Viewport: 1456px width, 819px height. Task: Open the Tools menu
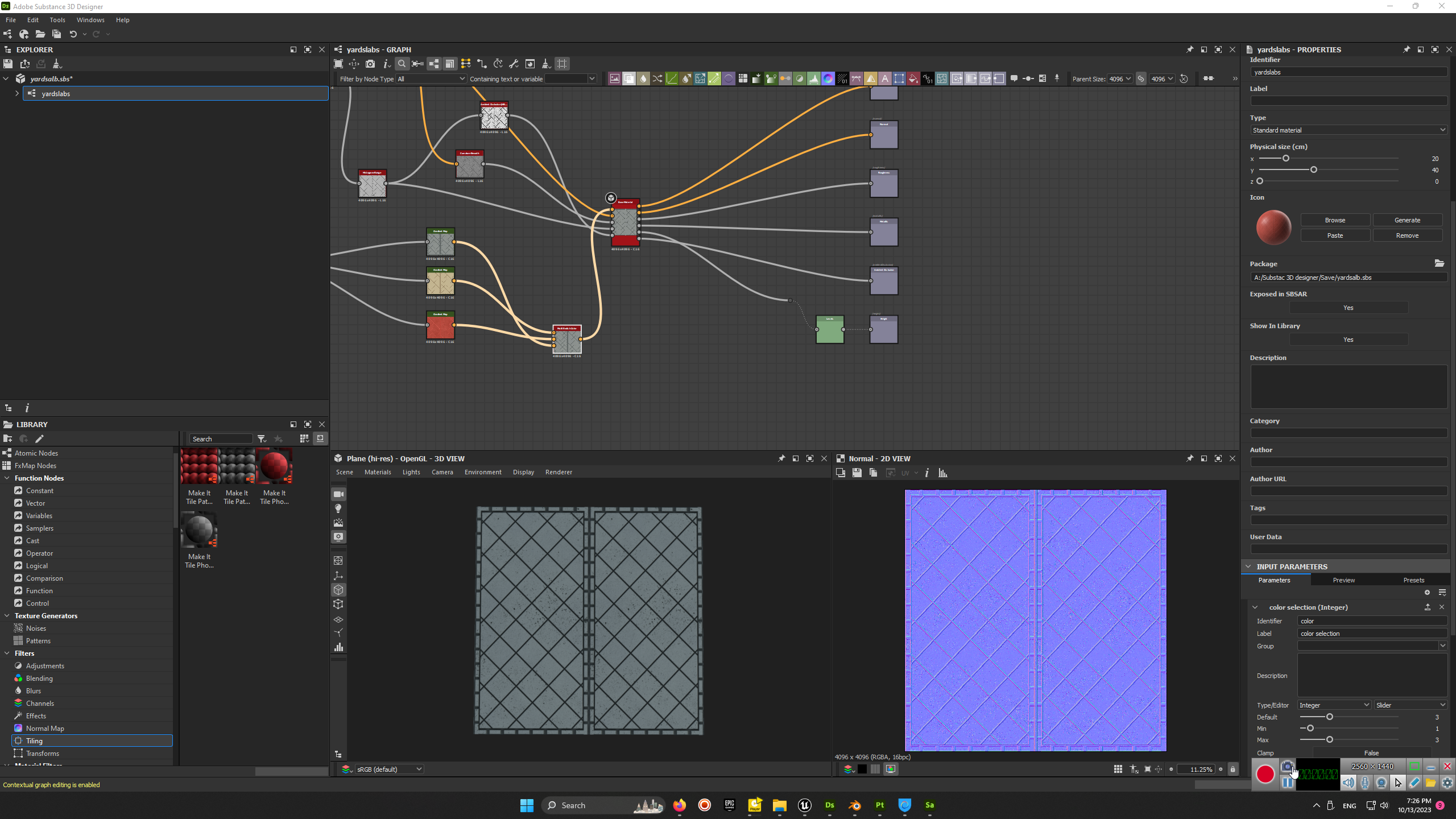click(x=57, y=20)
